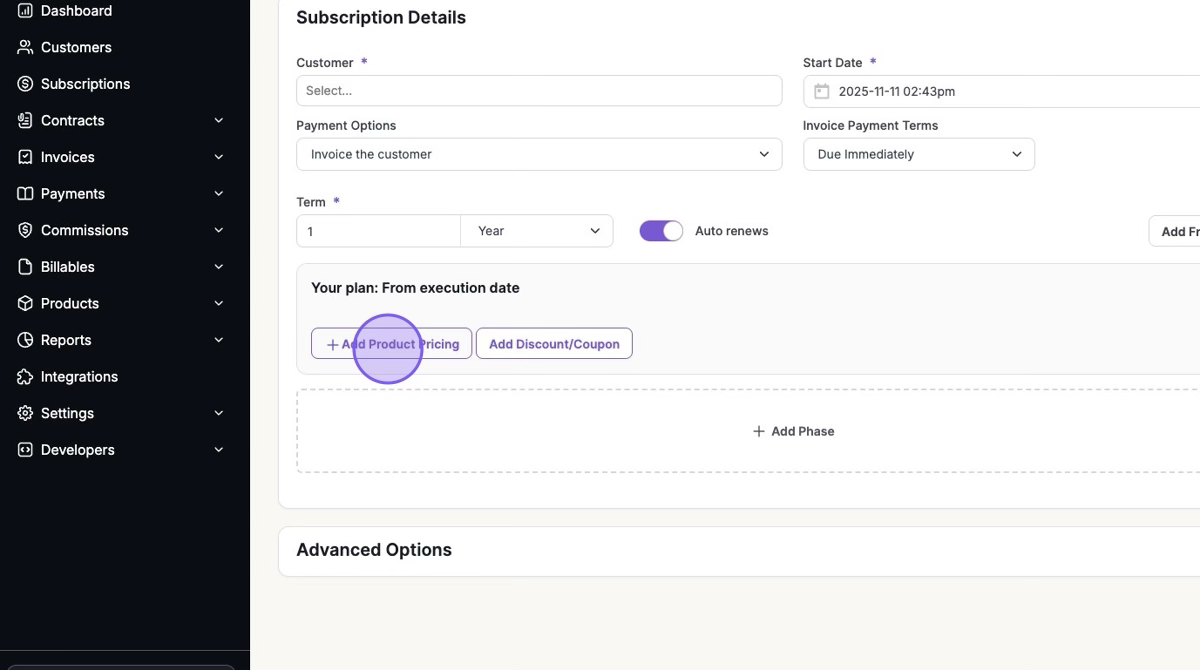This screenshot has width=1200, height=670.
Task: Open the Term unit Year dropdown
Action: [x=537, y=231]
